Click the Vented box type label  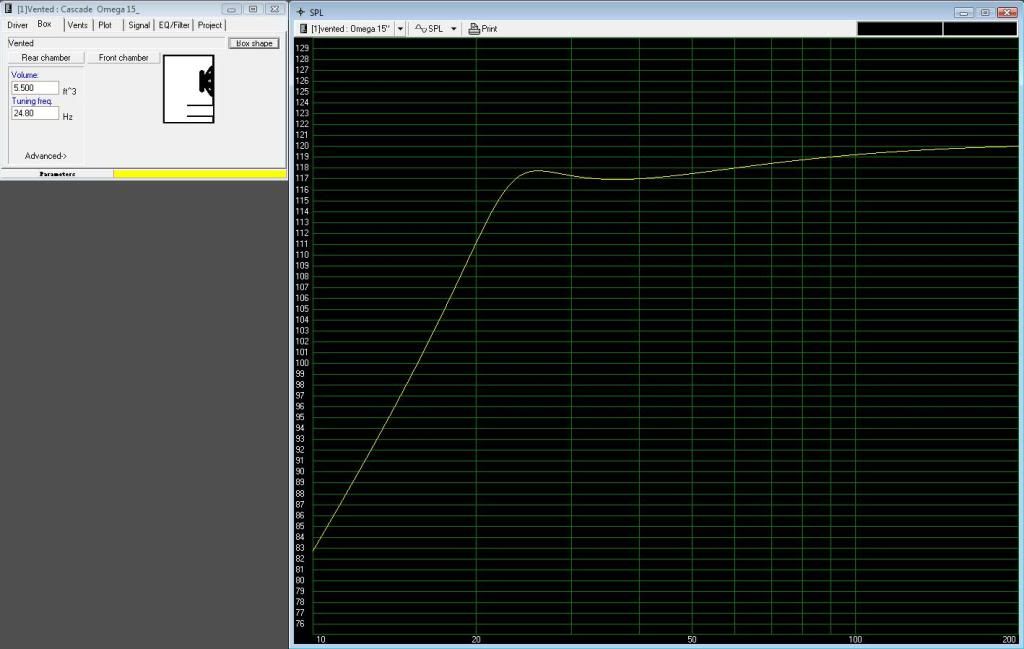(21, 43)
